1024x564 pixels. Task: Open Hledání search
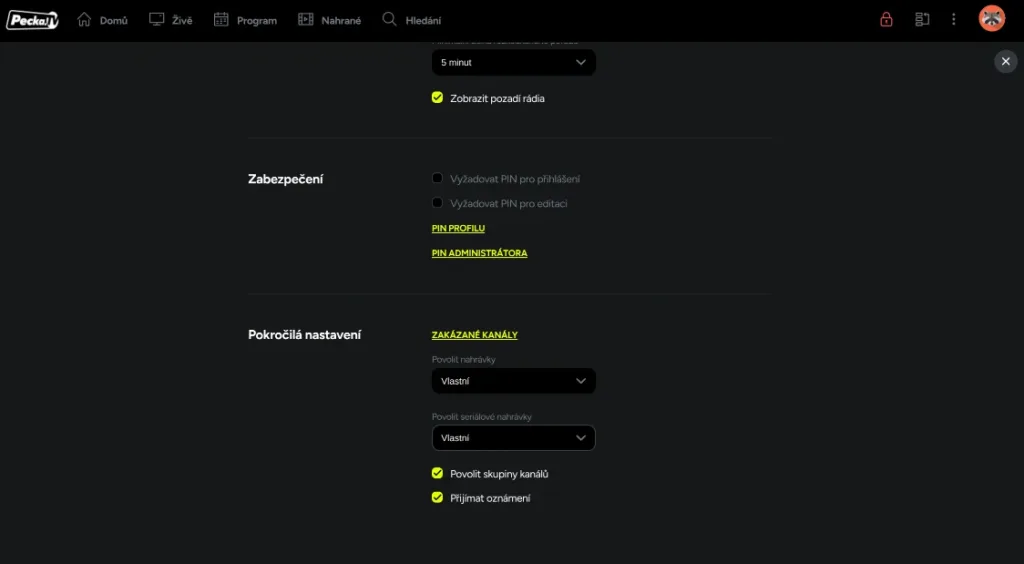pyautogui.click(x=412, y=20)
